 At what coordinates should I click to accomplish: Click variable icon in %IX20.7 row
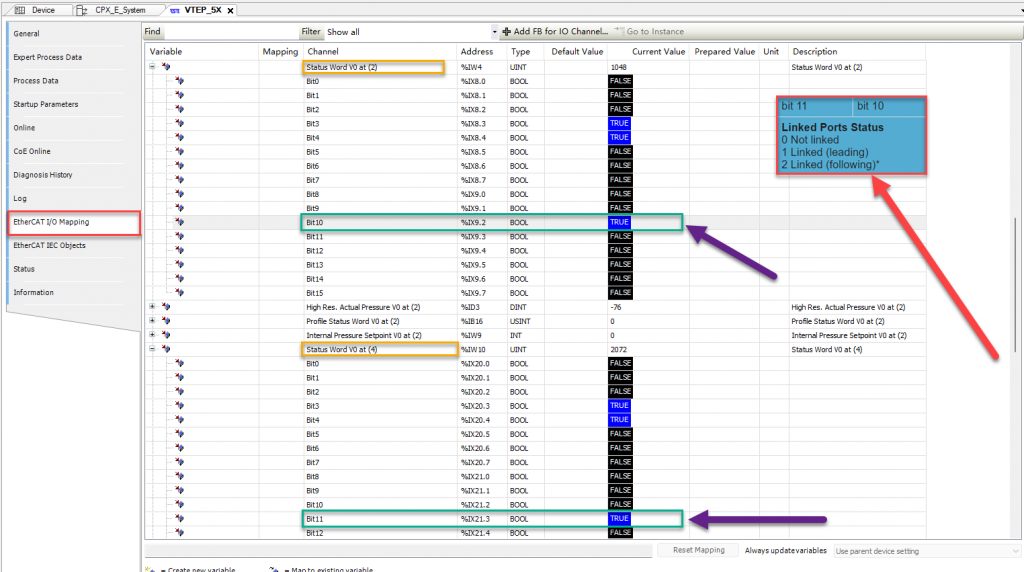(180, 462)
